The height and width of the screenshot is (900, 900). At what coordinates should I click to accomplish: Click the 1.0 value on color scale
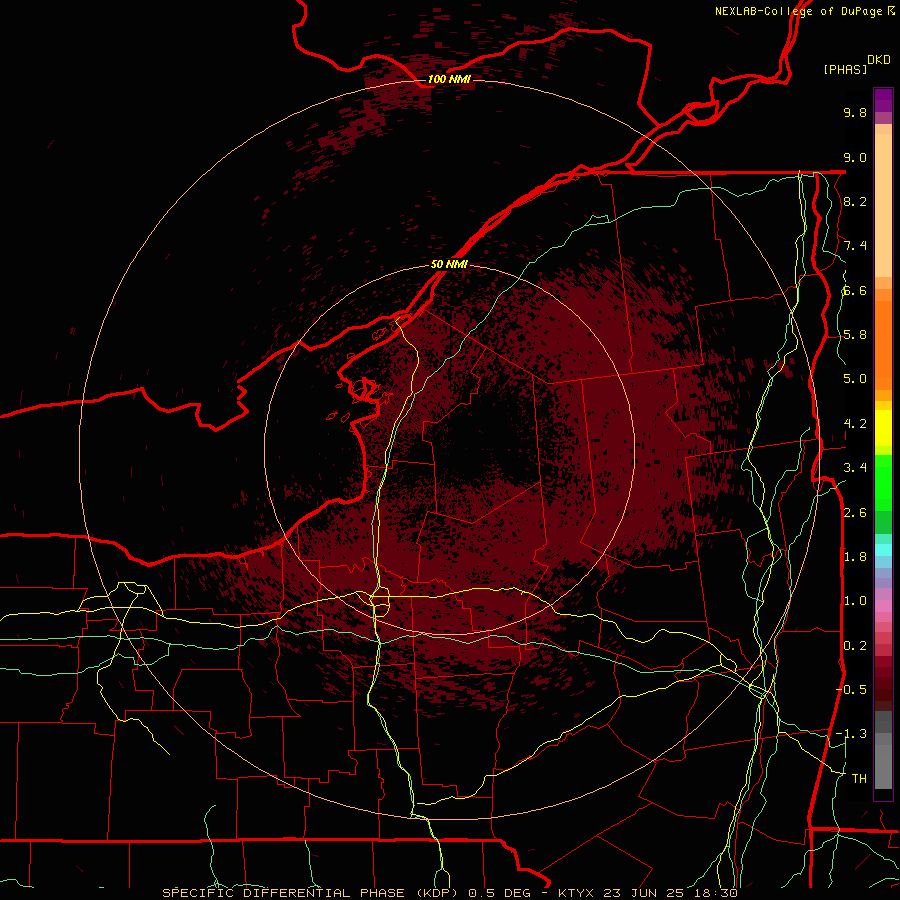pos(855,601)
